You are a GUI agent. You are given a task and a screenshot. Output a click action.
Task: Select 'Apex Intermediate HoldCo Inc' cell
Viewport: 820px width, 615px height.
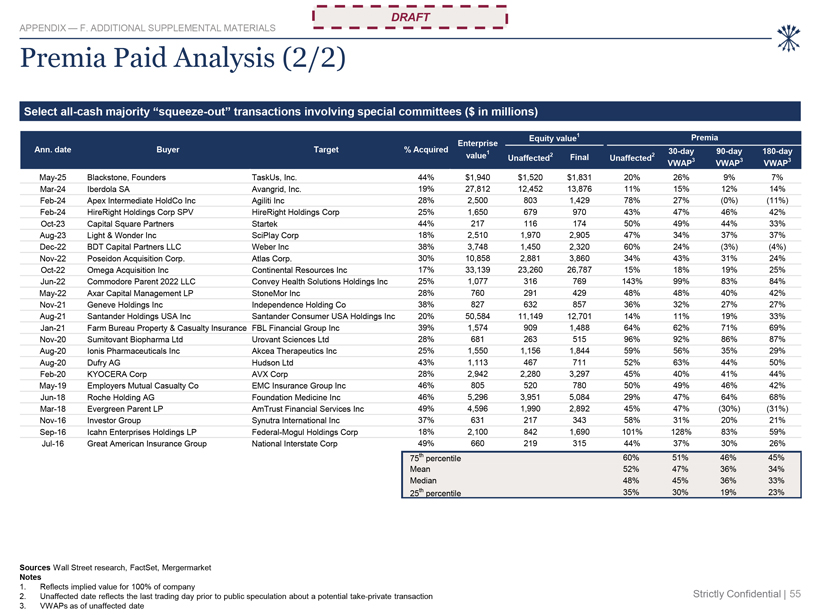coord(141,200)
